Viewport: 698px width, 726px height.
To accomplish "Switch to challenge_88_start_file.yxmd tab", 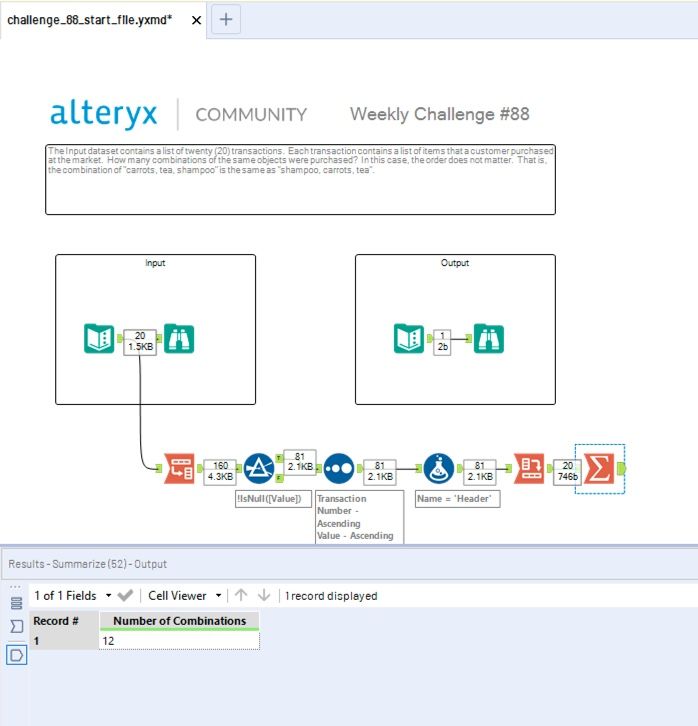I will point(90,20).
